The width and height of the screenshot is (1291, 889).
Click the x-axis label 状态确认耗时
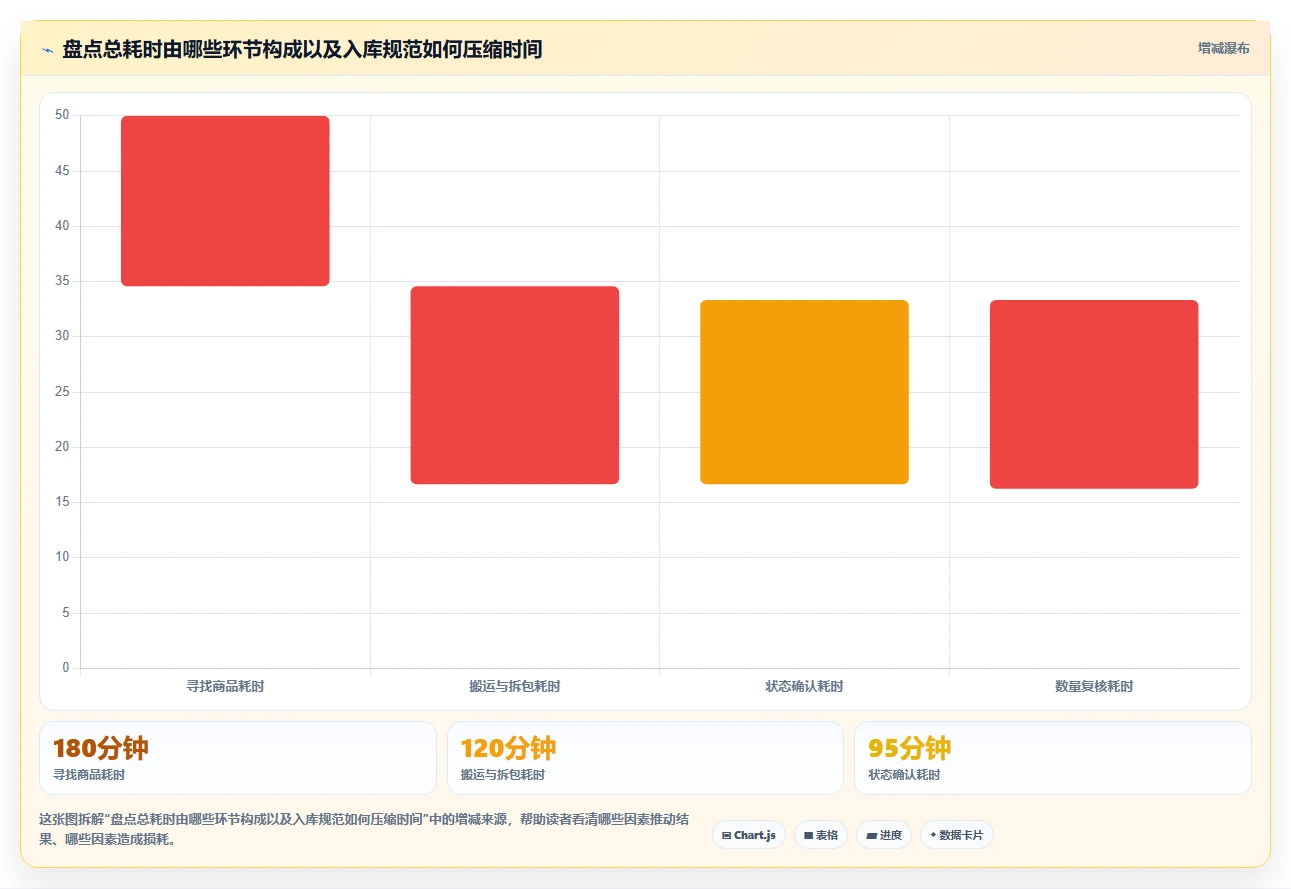coord(804,686)
